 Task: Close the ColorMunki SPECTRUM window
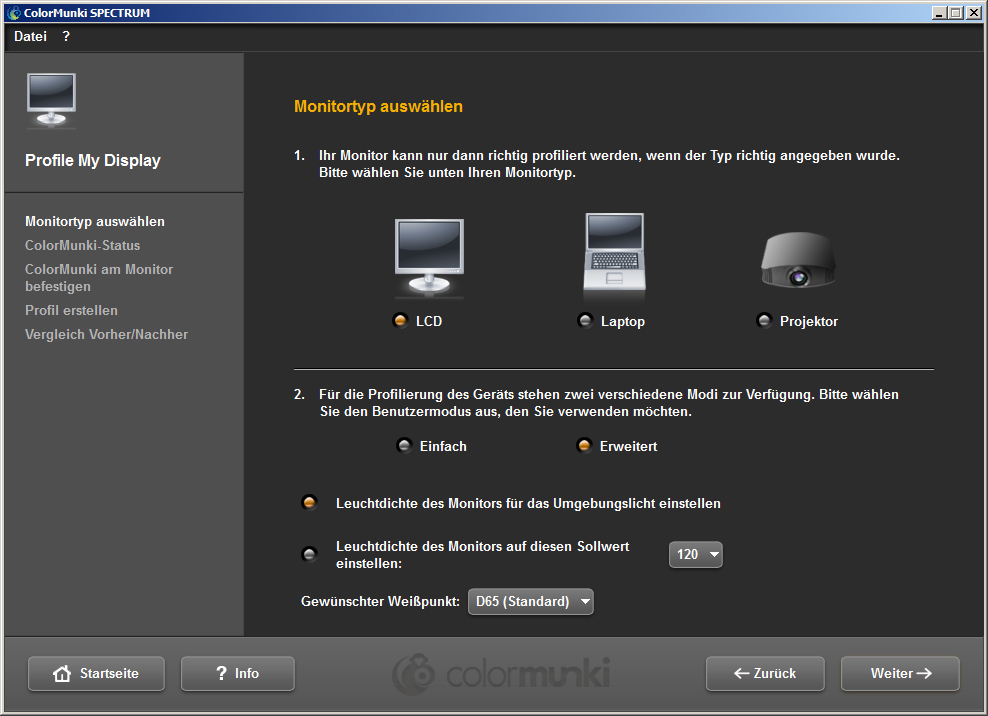coord(974,13)
